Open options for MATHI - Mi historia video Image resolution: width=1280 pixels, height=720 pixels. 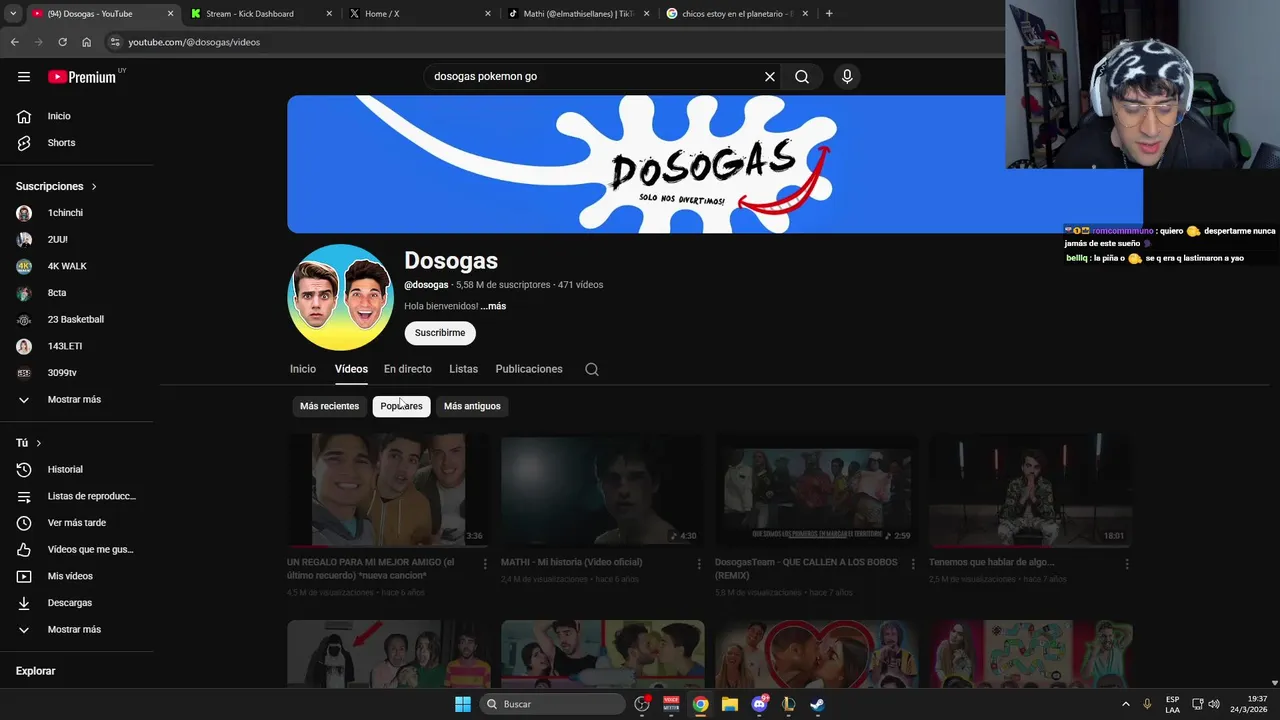[x=699, y=564]
